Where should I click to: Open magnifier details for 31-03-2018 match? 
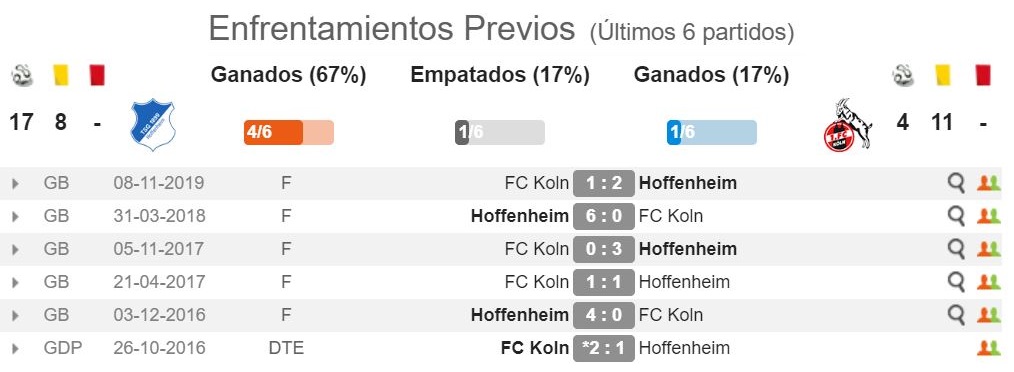tap(956, 217)
